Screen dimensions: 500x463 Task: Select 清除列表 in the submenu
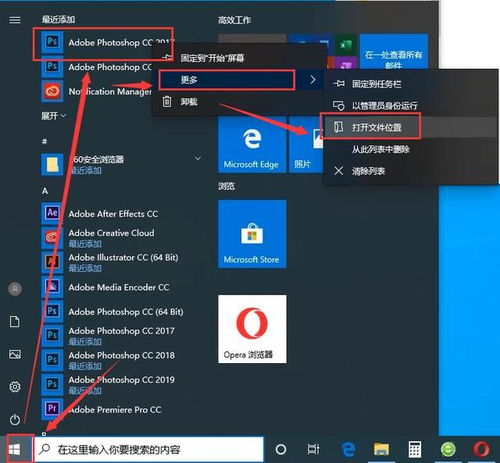[411, 171]
